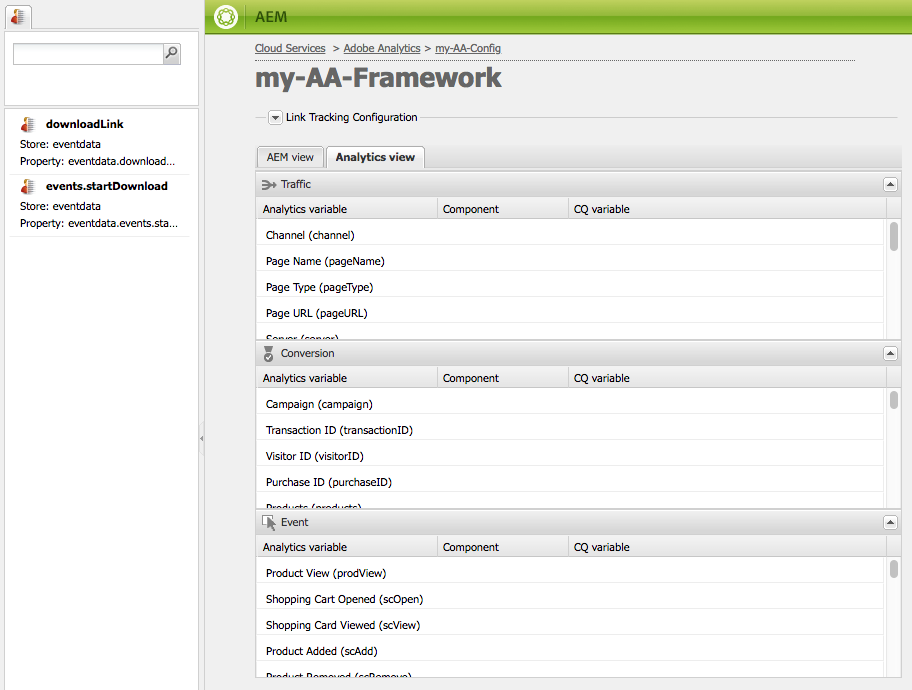Click the Traffic section arrow icon
This screenshot has width=912, height=690.
point(269,184)
